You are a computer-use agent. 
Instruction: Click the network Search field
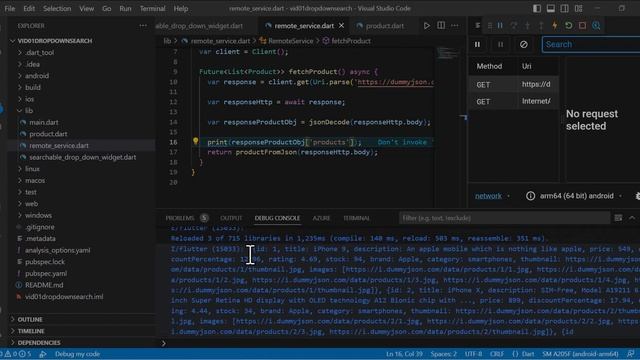pos(591,44)
